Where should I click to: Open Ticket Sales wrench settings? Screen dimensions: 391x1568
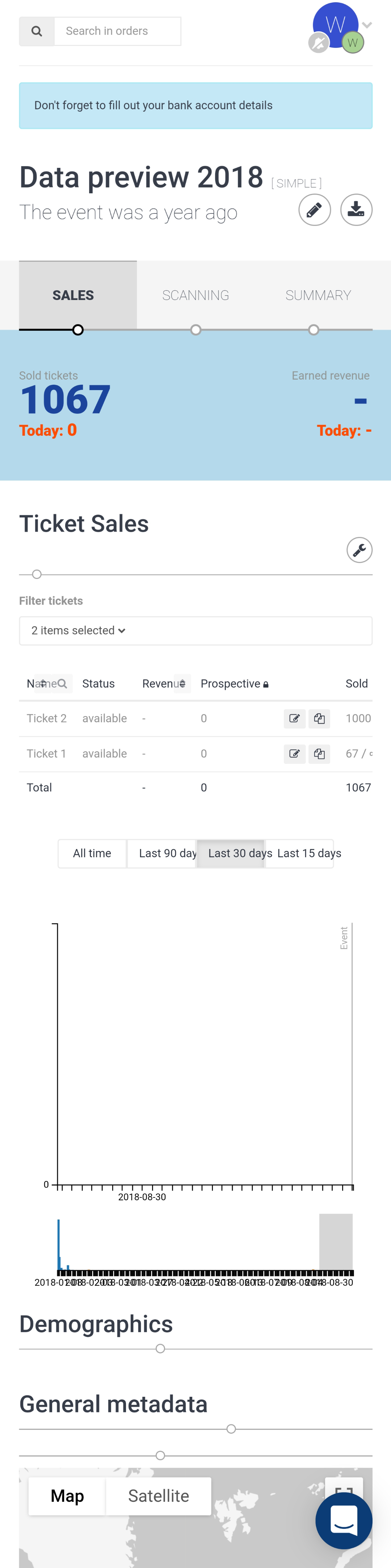click(360, 550)
